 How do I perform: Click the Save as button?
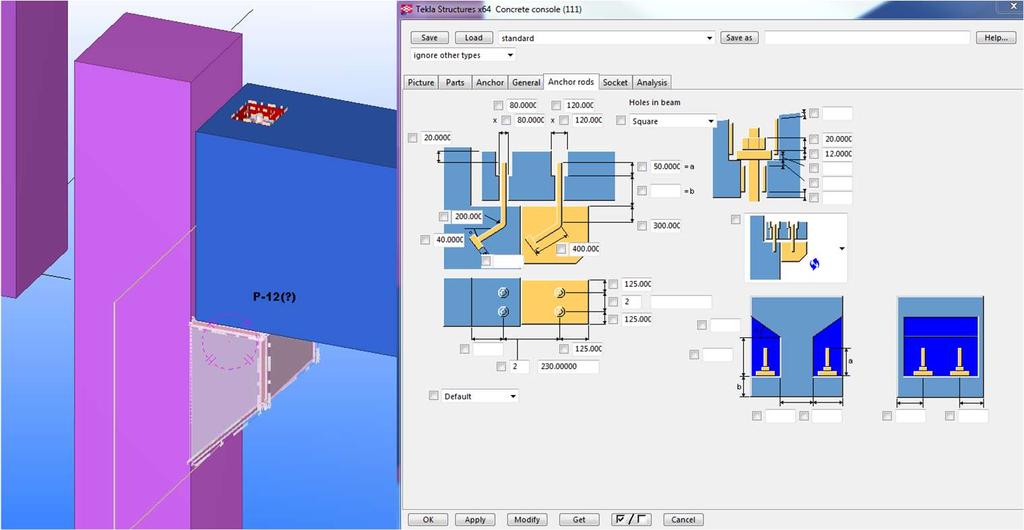(739, 38)
